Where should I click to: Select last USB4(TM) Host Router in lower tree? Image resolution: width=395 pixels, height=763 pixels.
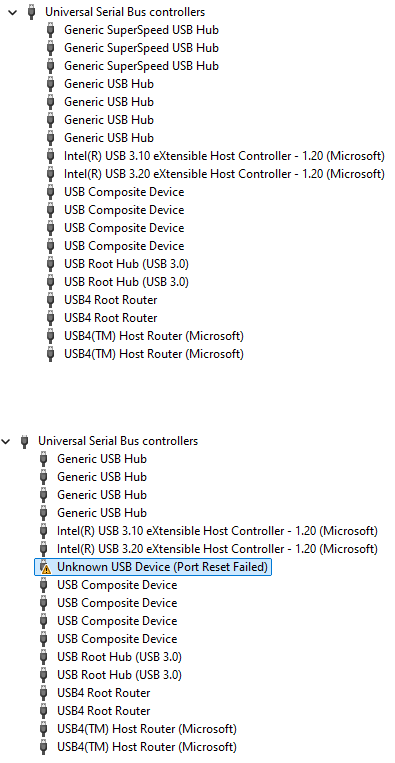pos(147,746)
